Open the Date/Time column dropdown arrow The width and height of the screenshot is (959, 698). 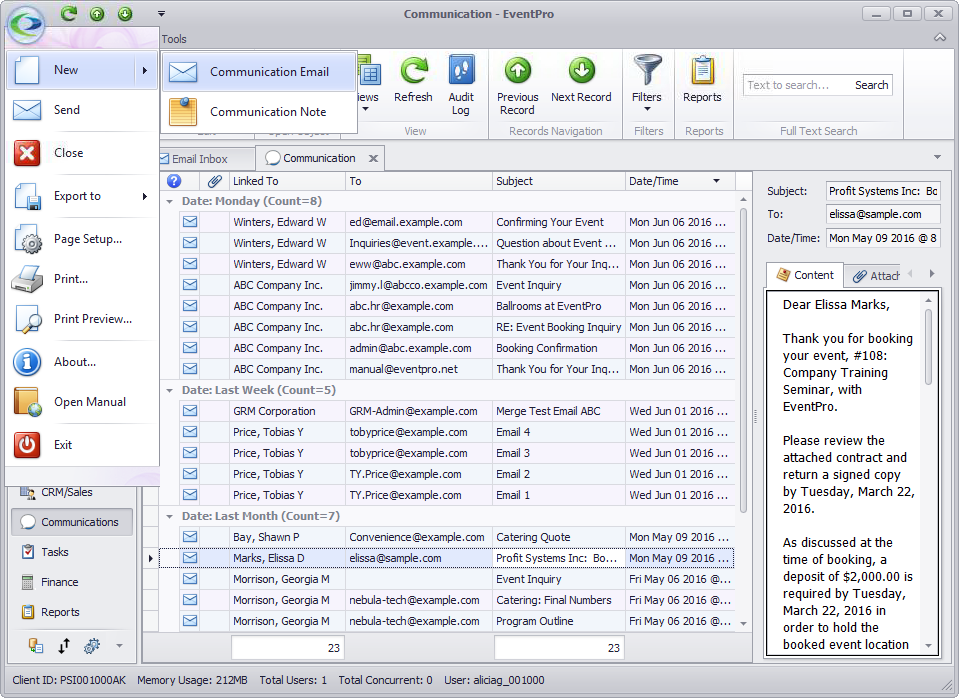pyautogui.click(x=716, y=181)
